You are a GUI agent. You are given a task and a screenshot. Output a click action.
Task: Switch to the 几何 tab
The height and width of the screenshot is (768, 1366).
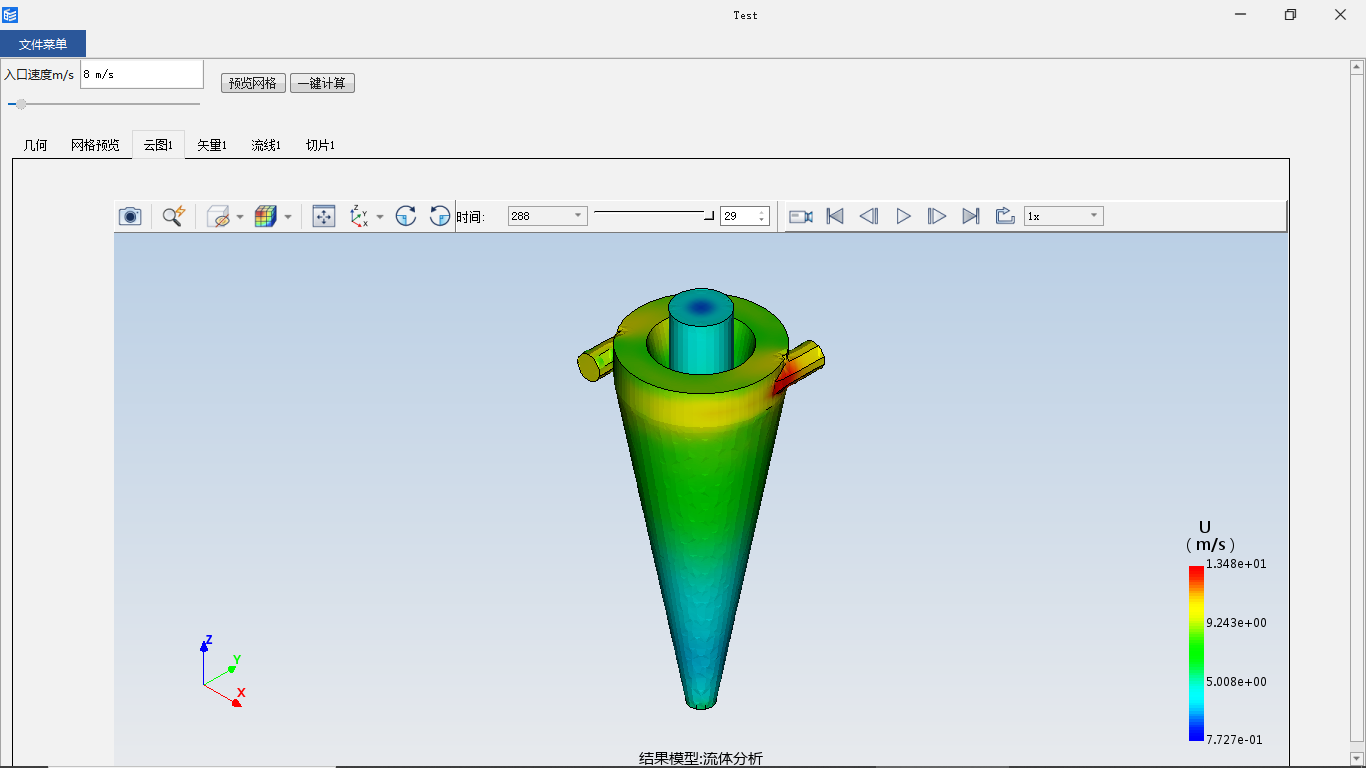[x=35, y=145]
